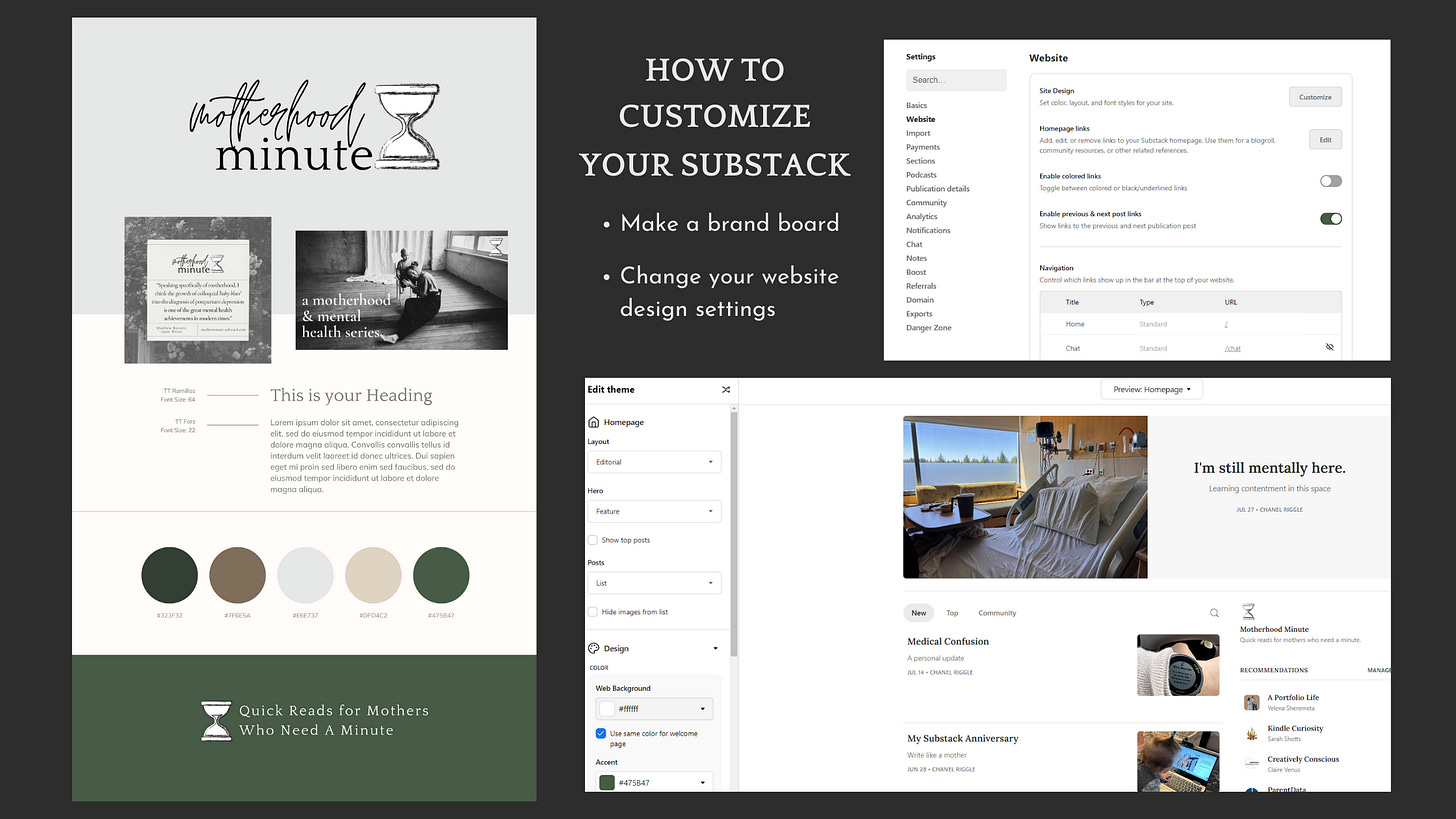Toggle the hidden-eye icon in the Chat row

[x=1330, y=347]
